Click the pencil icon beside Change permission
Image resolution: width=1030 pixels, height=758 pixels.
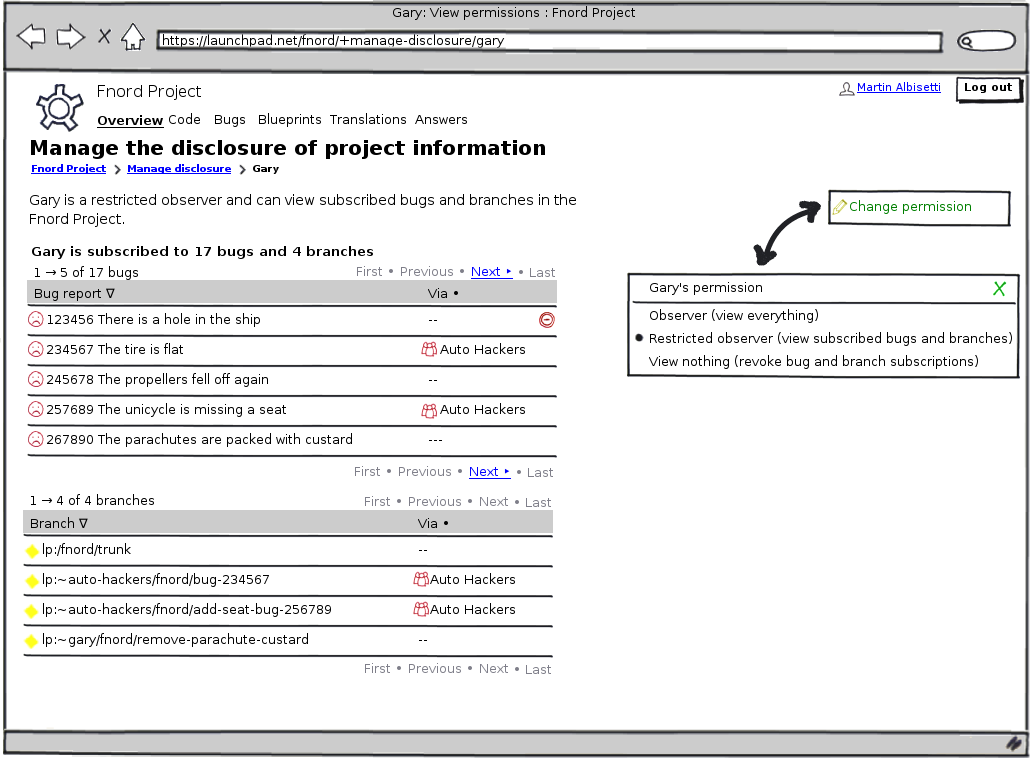click(840, 207)
